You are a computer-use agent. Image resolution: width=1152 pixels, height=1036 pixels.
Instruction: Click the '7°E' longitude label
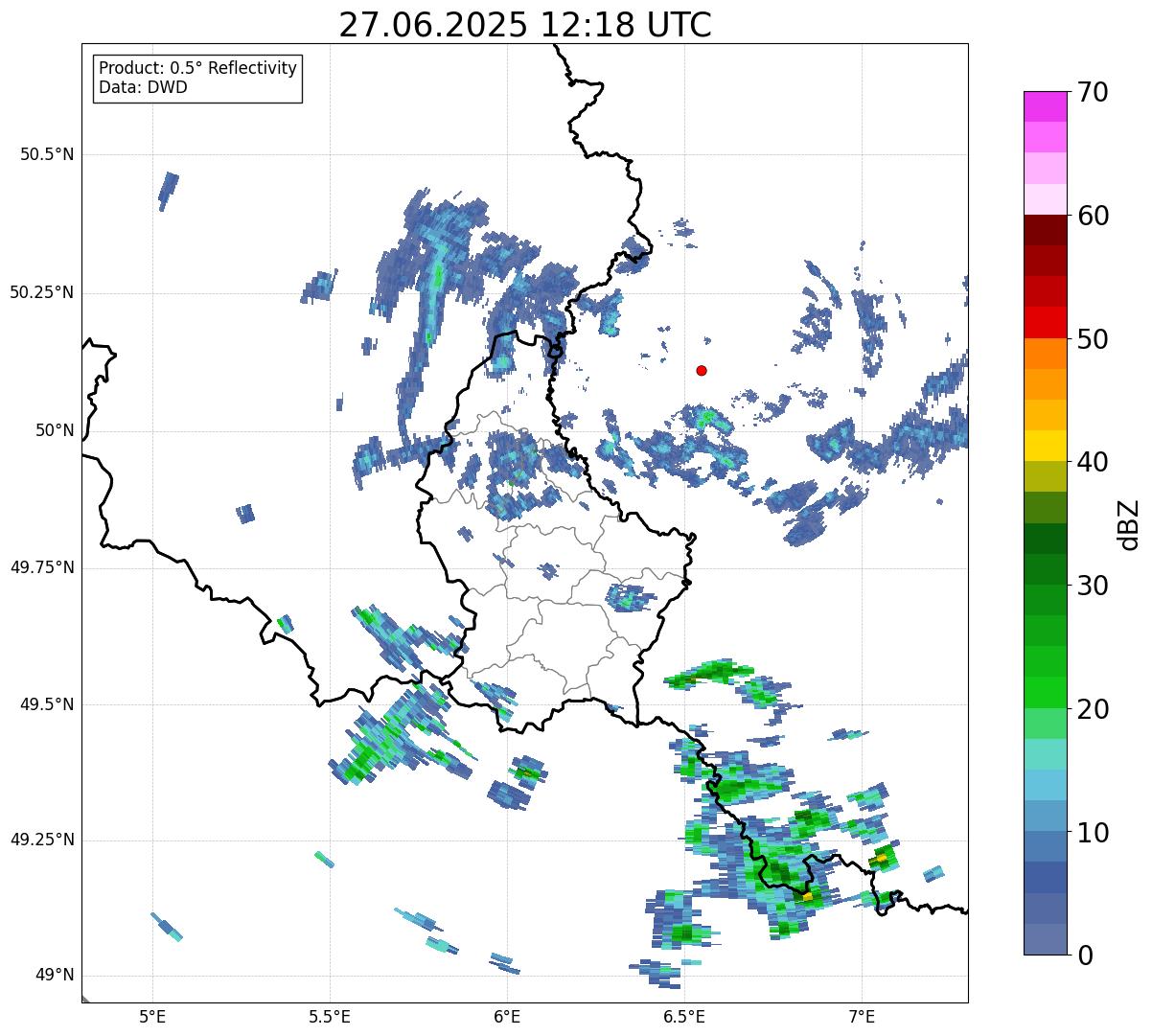tap(862, 1016)
